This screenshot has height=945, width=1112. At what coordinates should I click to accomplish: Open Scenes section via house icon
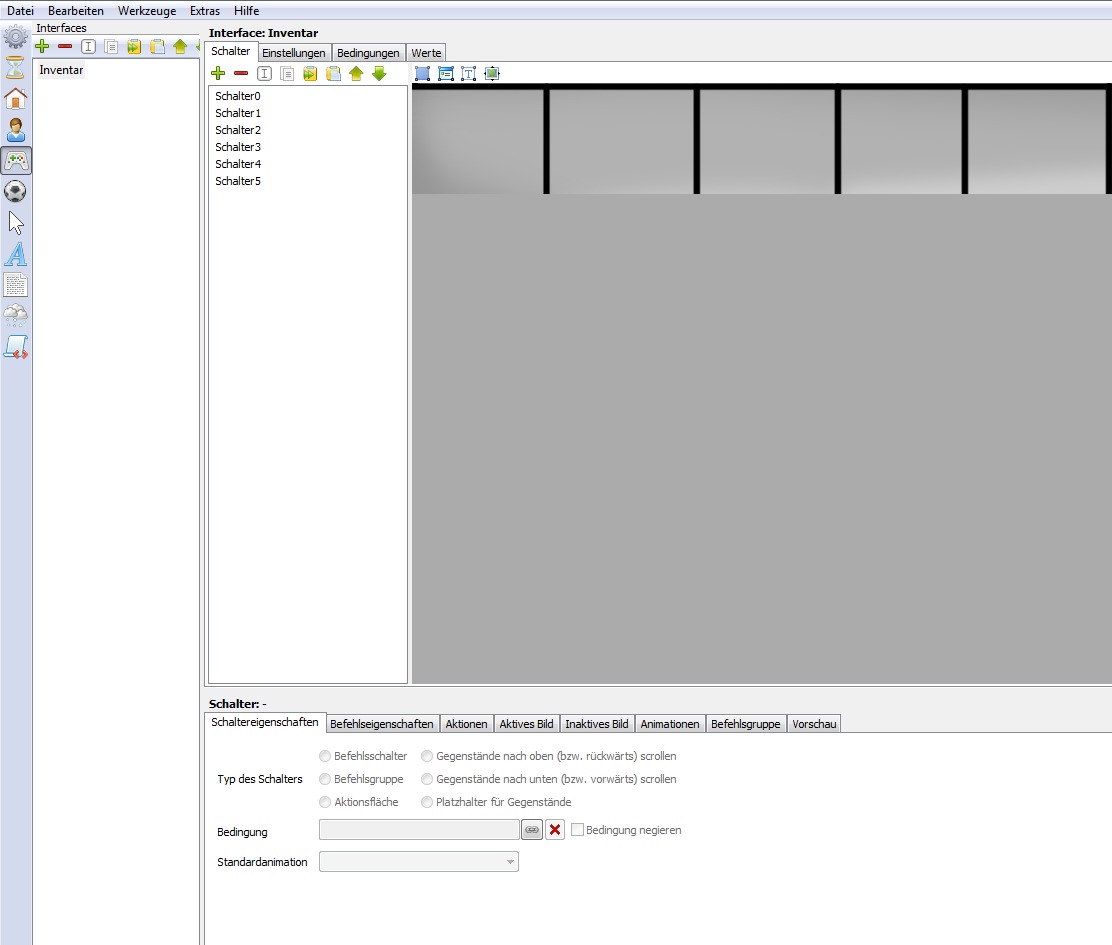coord(16,99)
